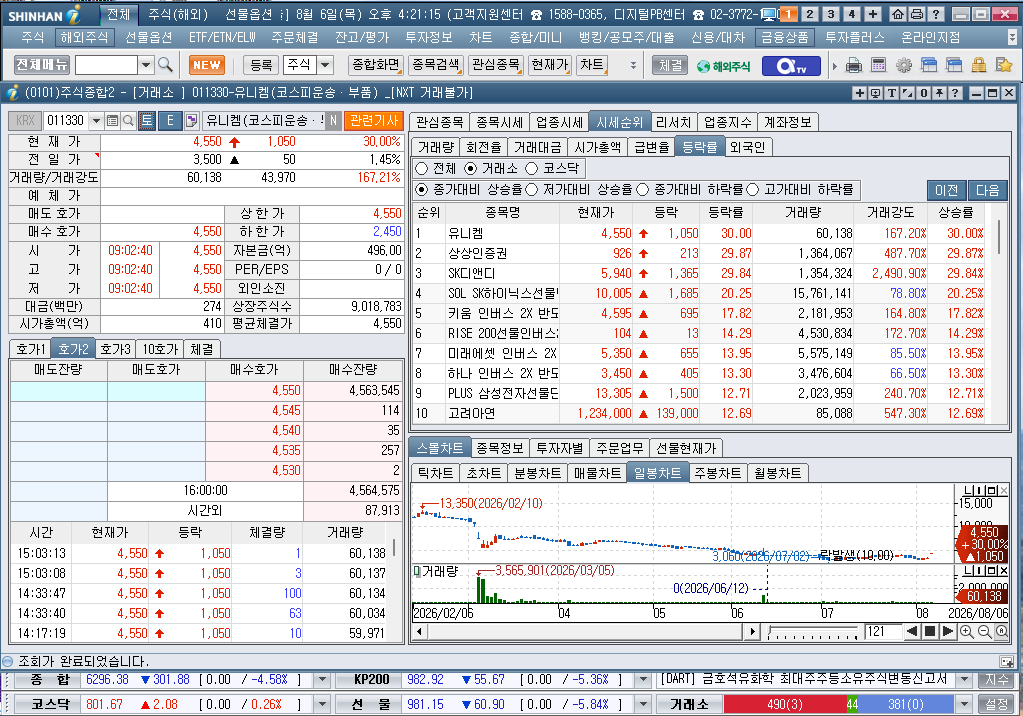
Task: Click the list icon next to stock code 011330
Action: pyautogui.click(x=112, y=121)
